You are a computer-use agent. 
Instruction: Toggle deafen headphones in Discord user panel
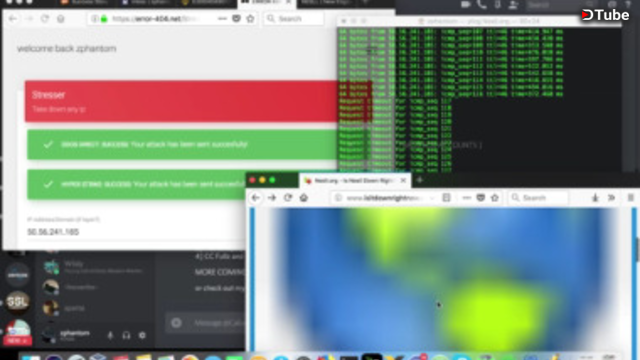[126, 335]
